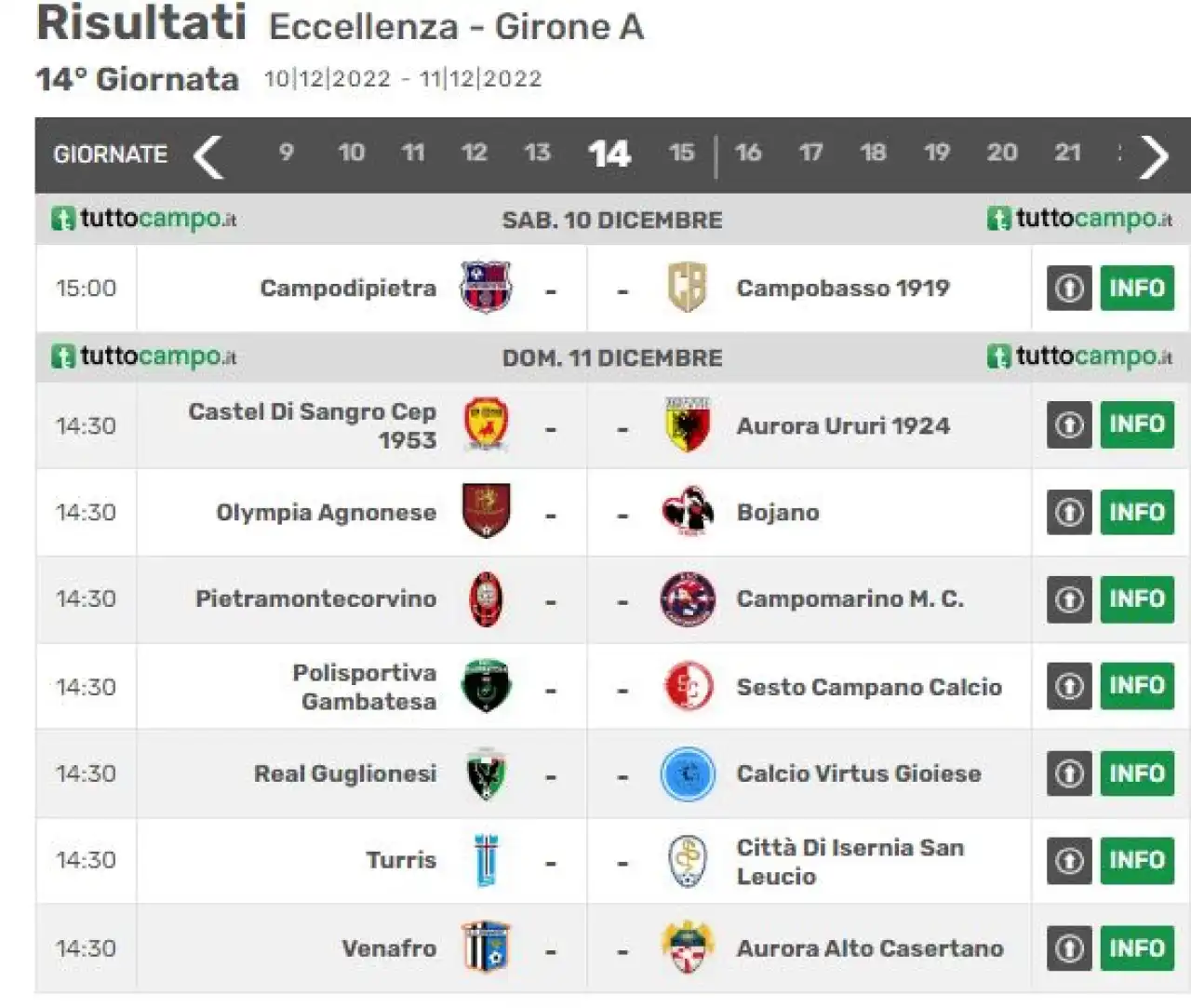Screen dimensions: 1191x1008
Task: Switch to giornata 13
Action: click(537, 153)
